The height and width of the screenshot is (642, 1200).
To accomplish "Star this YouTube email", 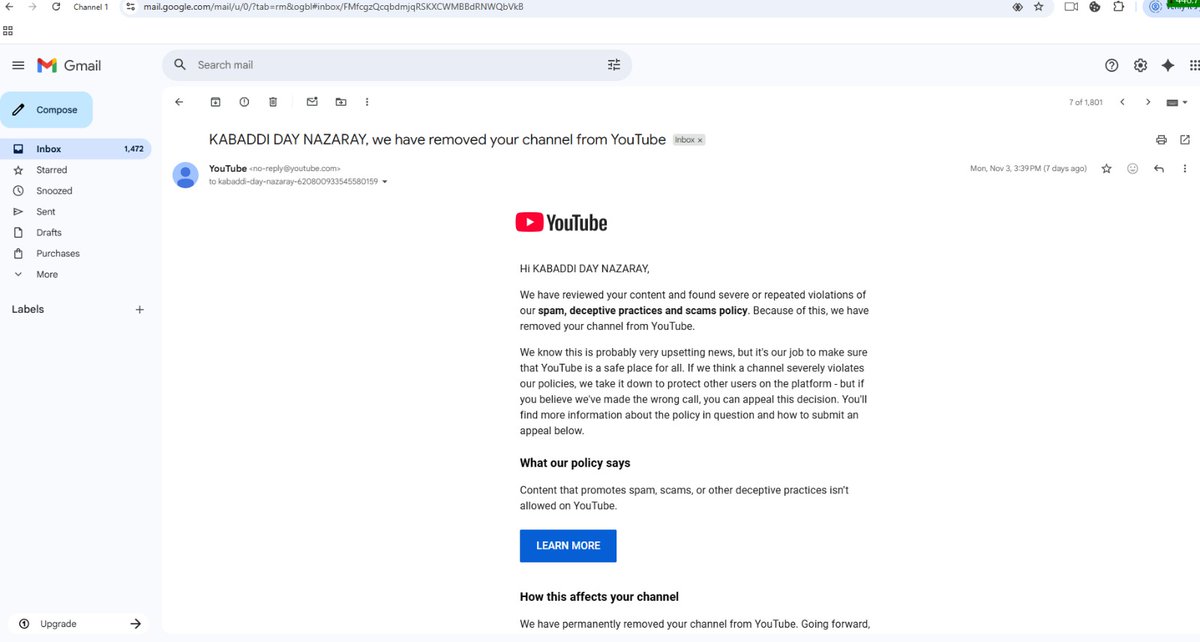I will [1106, 169].
